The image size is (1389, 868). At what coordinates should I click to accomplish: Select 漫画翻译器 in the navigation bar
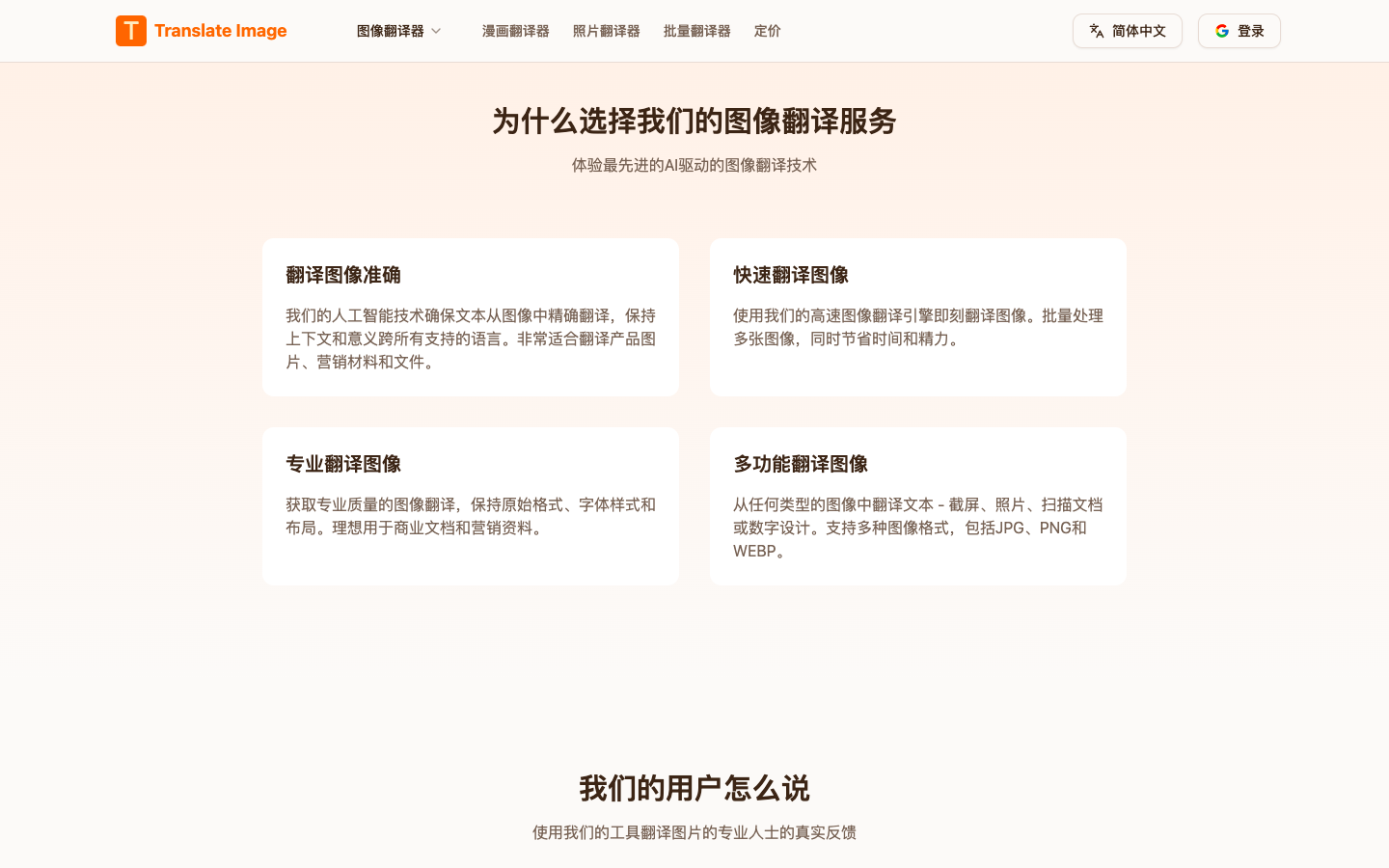[515, 31]
